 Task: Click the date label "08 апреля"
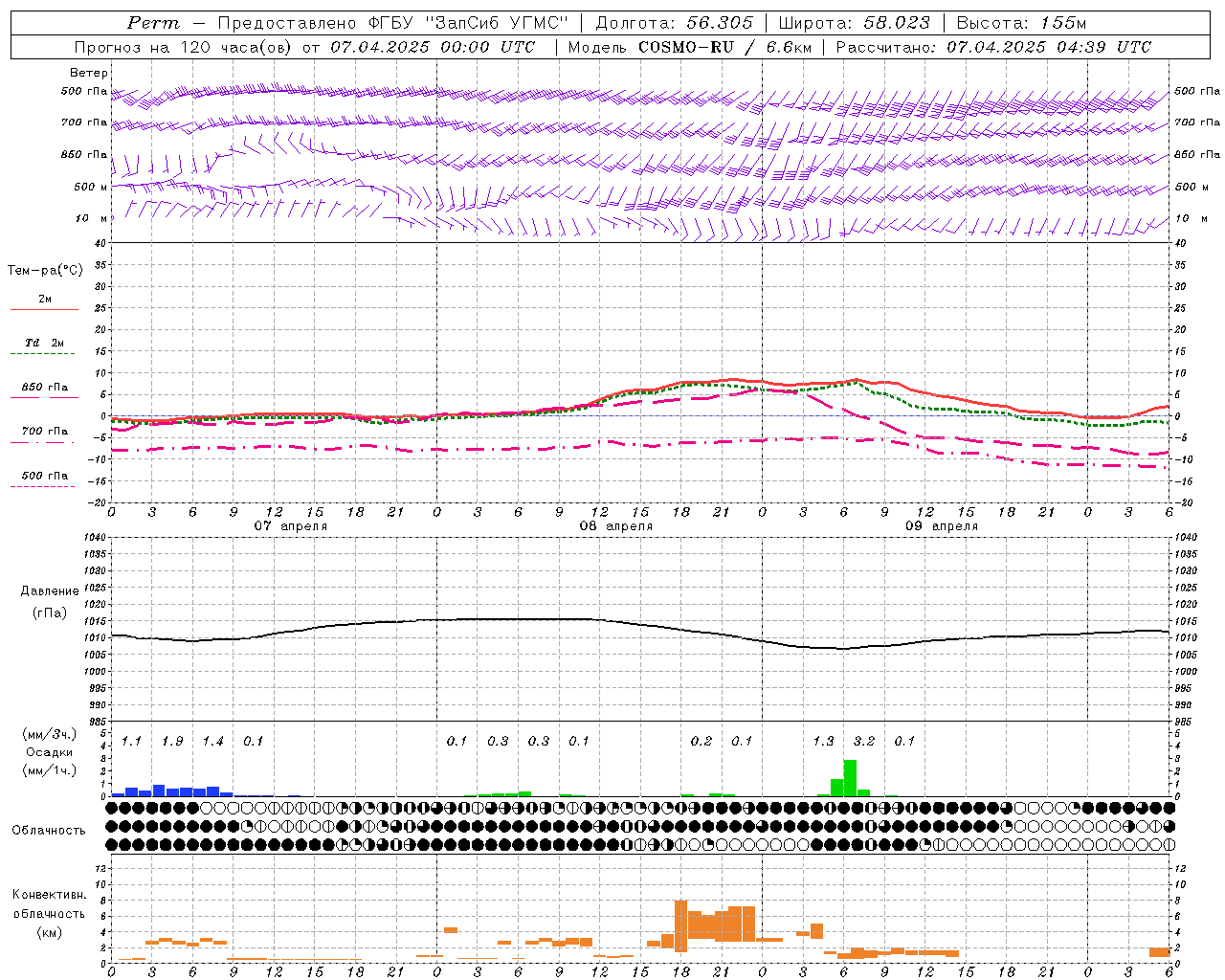coord(615,526)
